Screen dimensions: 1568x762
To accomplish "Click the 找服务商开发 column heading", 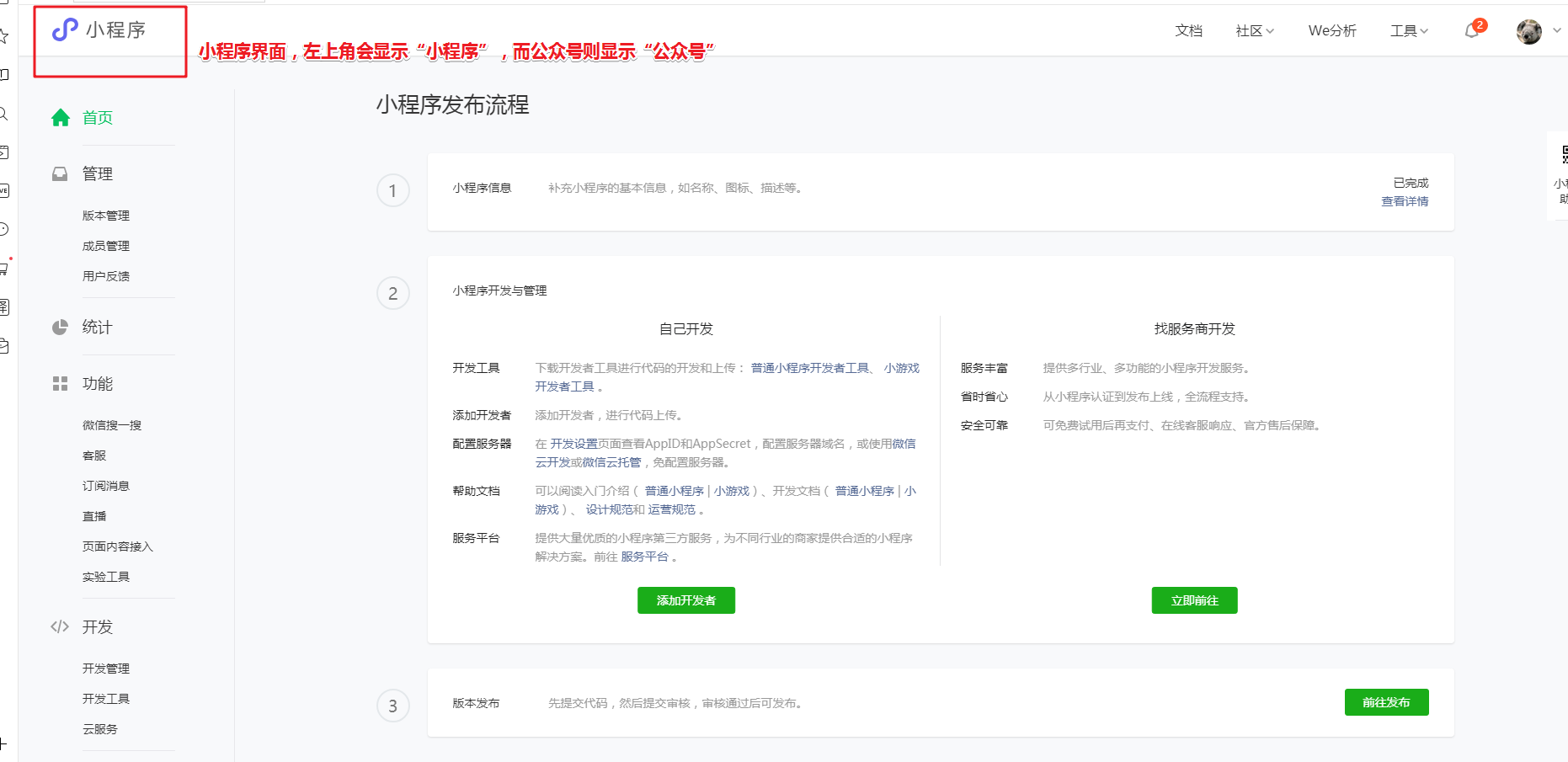I will (x=1195, y=329).
